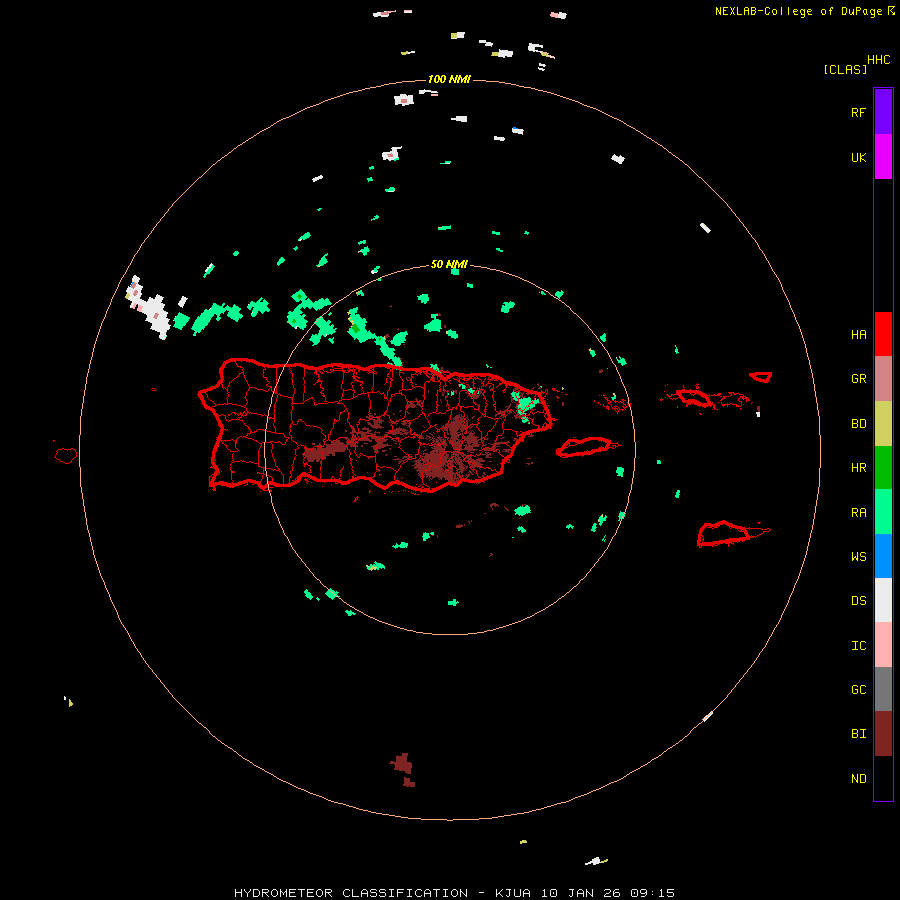
Task: Click the GC legend label
Action: [858, 690]
